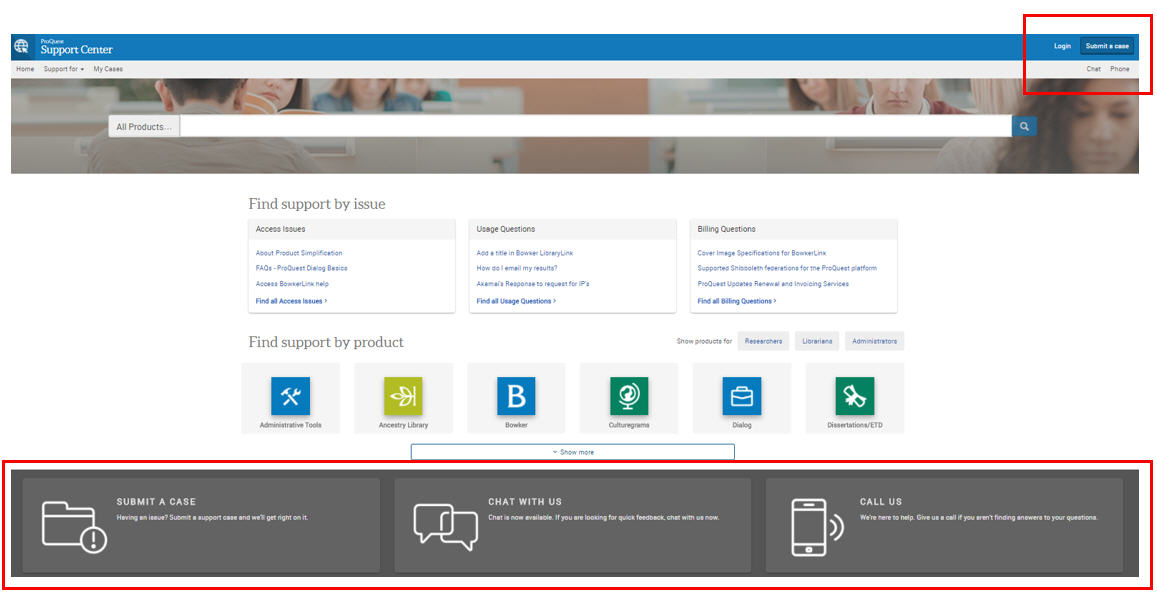Open the Culturegrams globe icon
This screenshot has width=1157, height=599.
(629, 396)
